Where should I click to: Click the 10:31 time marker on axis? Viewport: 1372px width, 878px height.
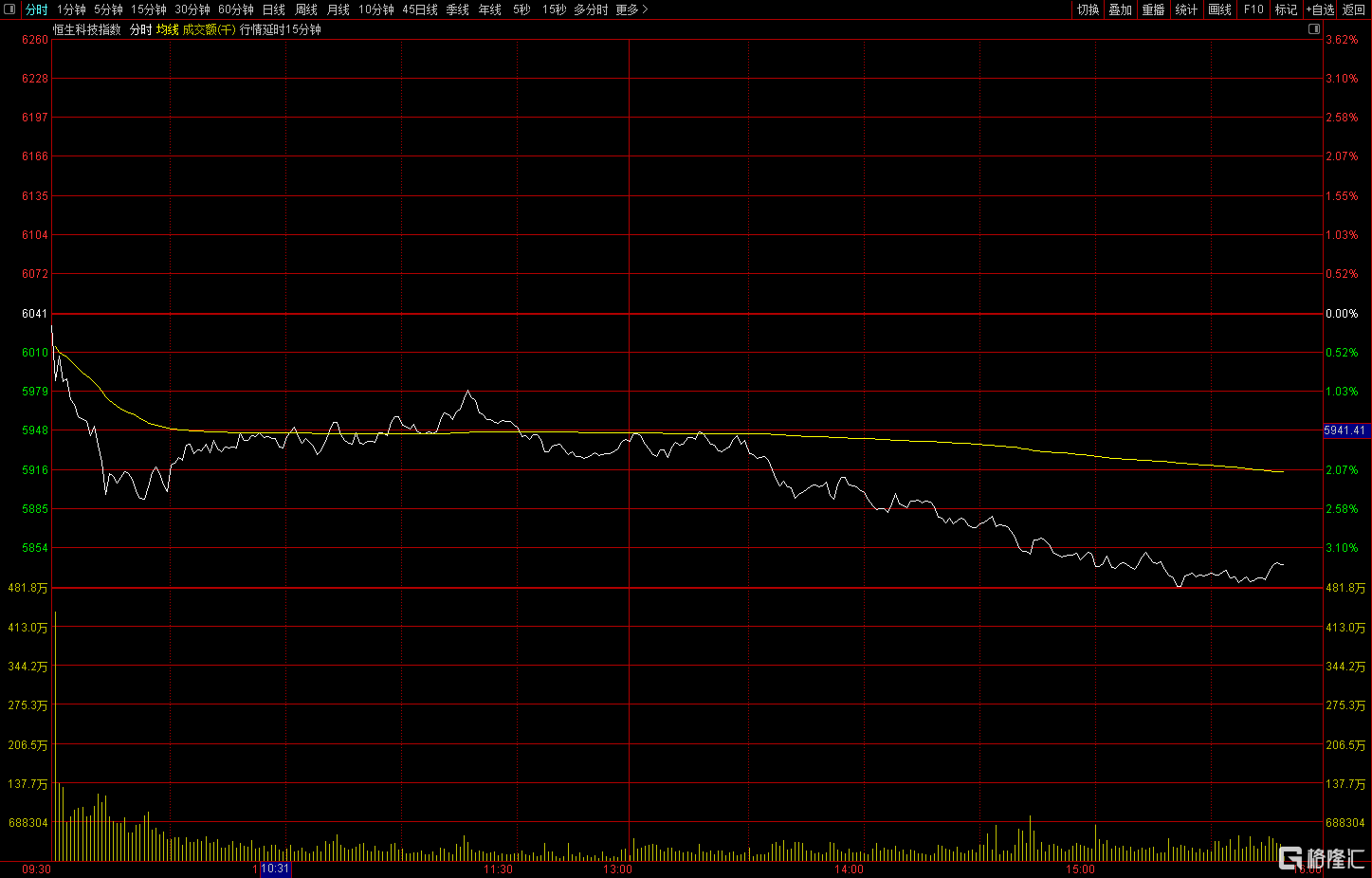276,869
